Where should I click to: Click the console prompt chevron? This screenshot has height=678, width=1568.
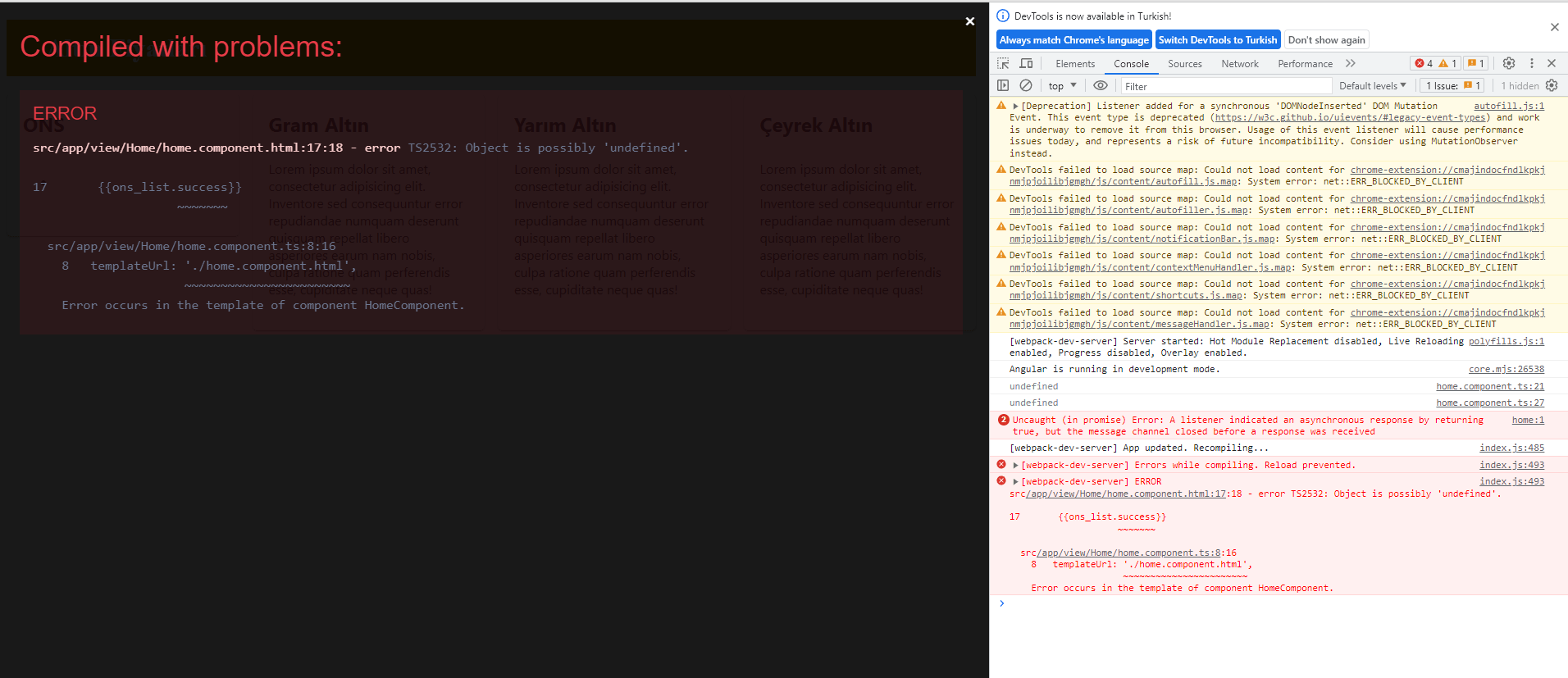coord(1001,603)
